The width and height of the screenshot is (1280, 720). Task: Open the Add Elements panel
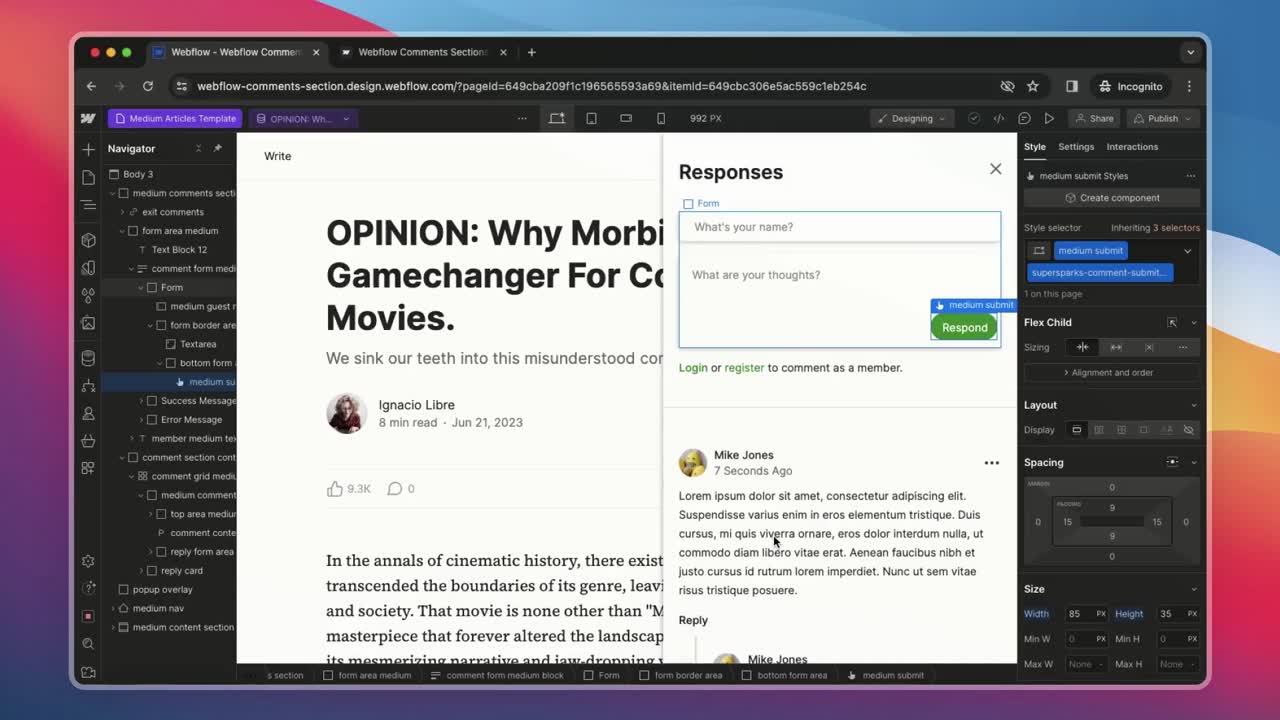point(88,149)
